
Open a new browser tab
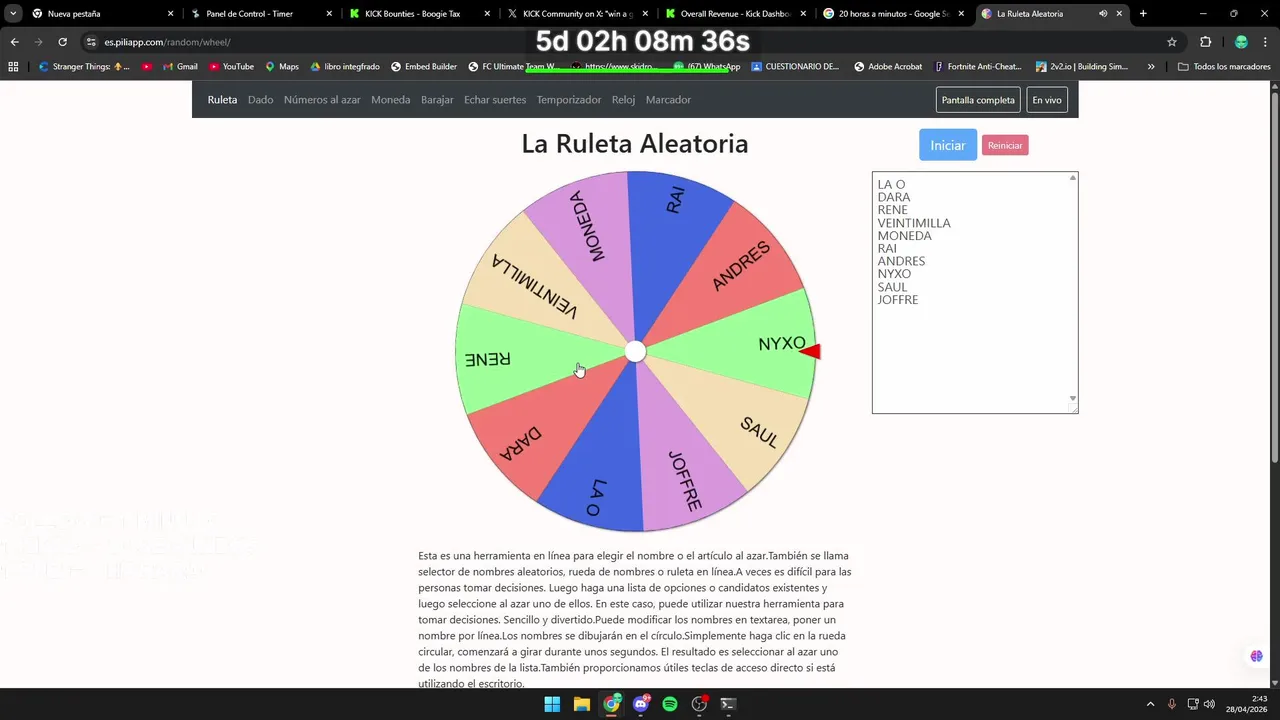tap(1143, 14)
